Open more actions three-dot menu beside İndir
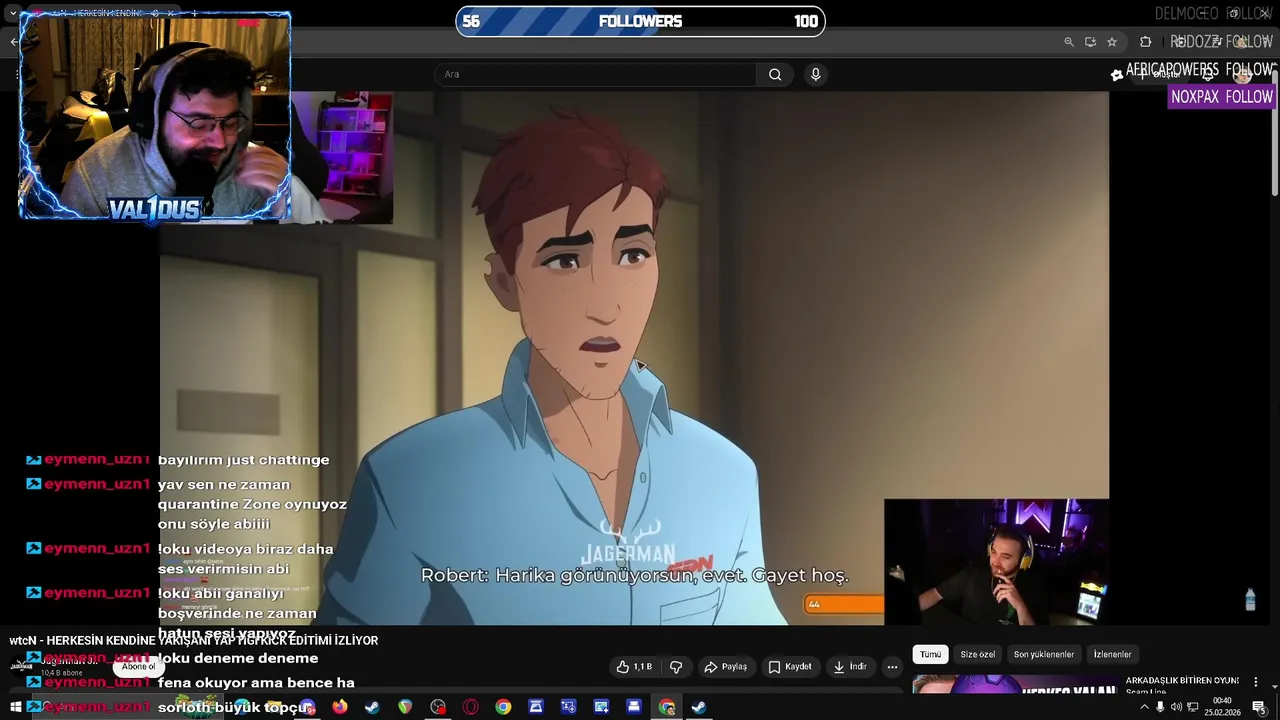 [x=892, y=667]
